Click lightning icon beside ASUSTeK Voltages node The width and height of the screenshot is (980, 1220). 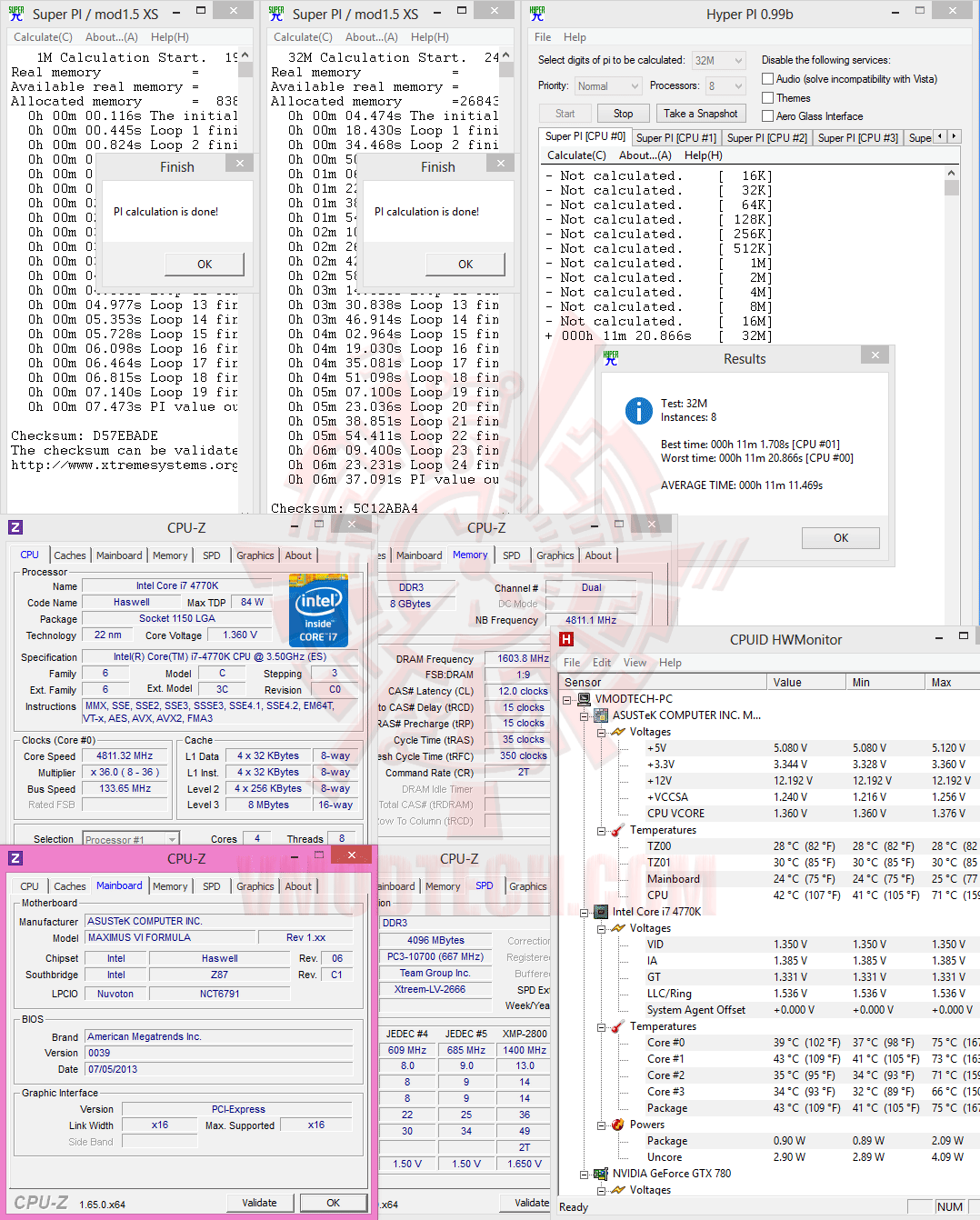tap(618, 732)
